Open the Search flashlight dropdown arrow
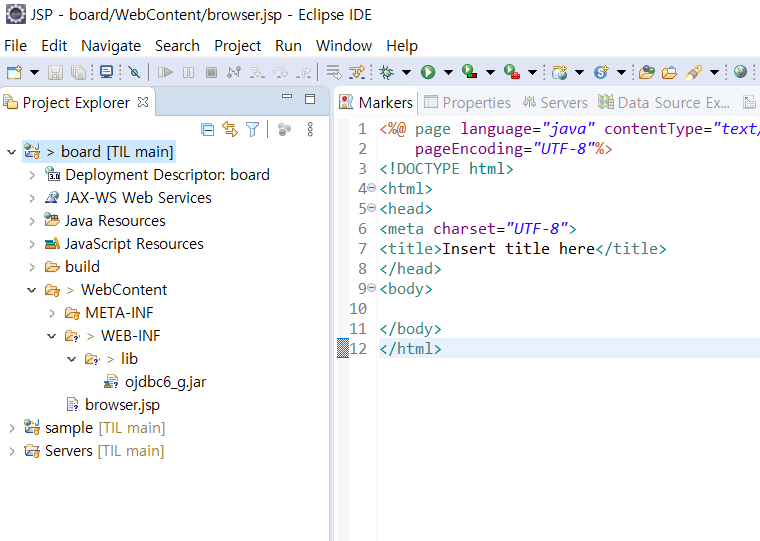The image size is (760, 541). pyautogui.click(x=714, y=73)
